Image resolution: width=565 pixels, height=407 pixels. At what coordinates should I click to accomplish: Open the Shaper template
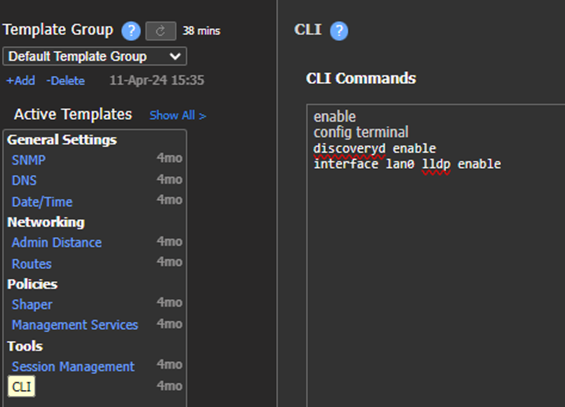pyautogui.click(x=32, y=305)
